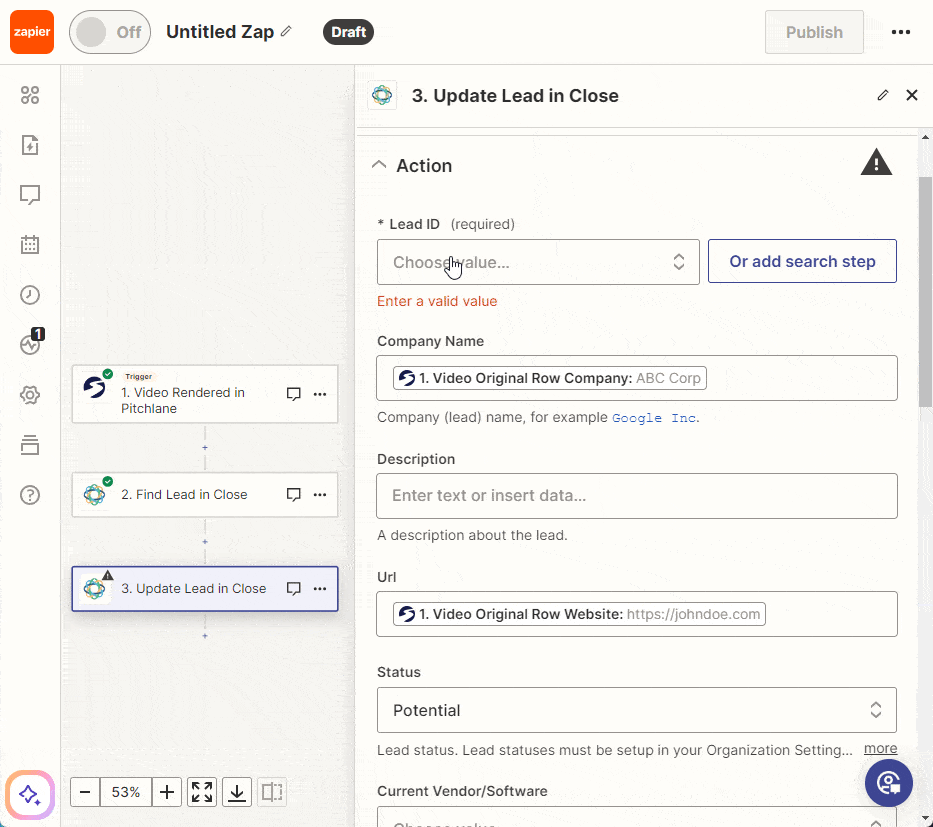933x827 pixels.
Task: Click the Company Name input field
Action: point(637,378)
